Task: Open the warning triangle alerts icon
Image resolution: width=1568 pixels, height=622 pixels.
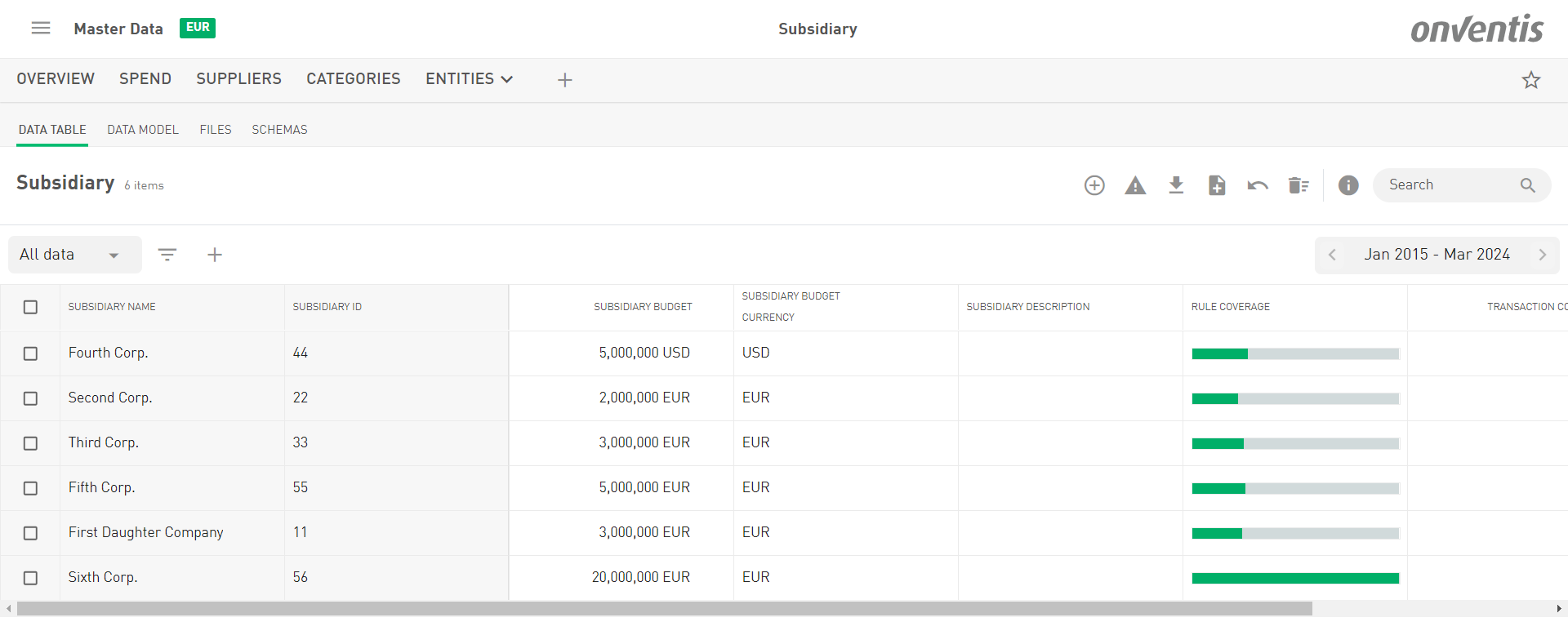Action: pos(1135,185)
